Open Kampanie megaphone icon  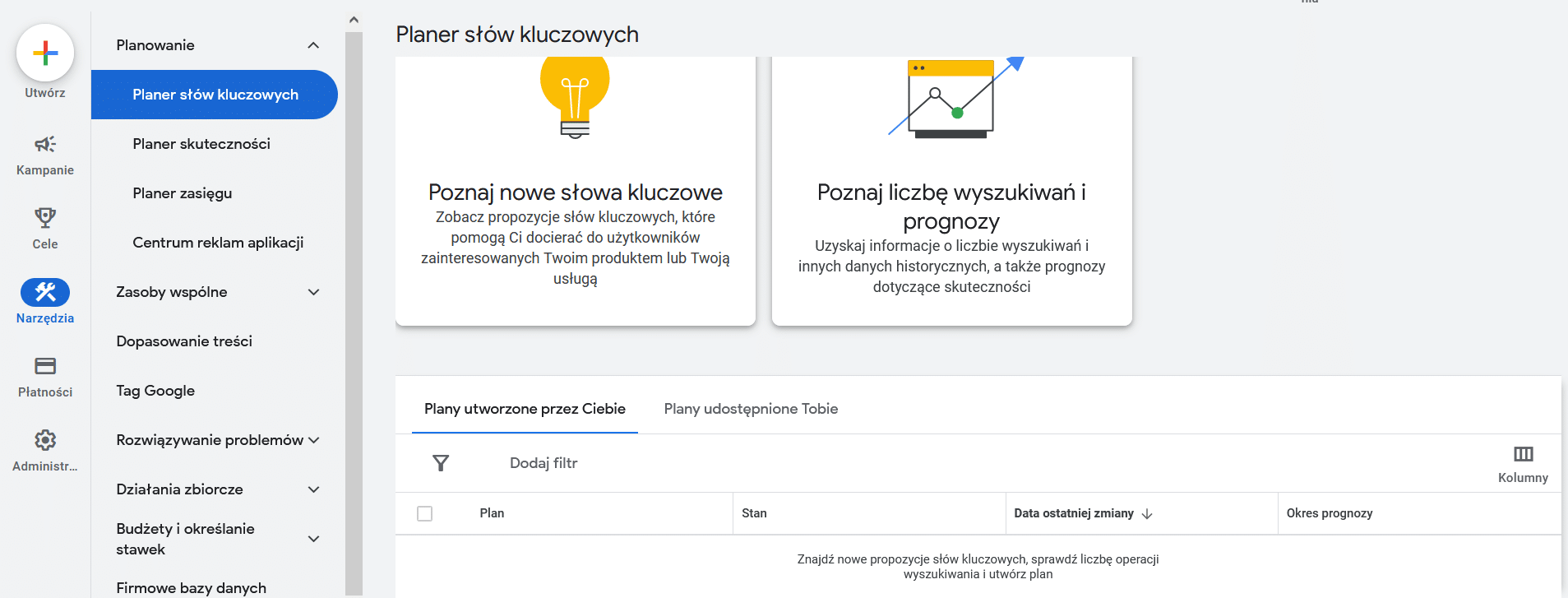45,145
